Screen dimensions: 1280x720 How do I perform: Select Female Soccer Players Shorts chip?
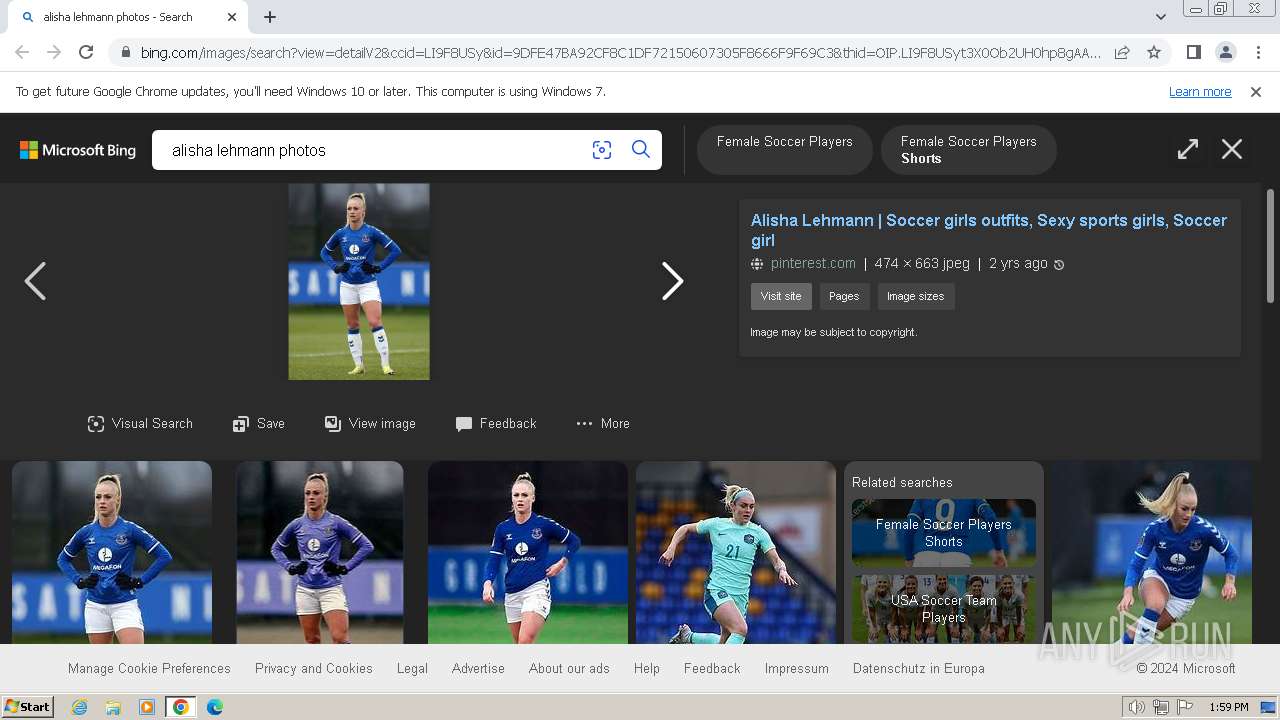point(968,150)
